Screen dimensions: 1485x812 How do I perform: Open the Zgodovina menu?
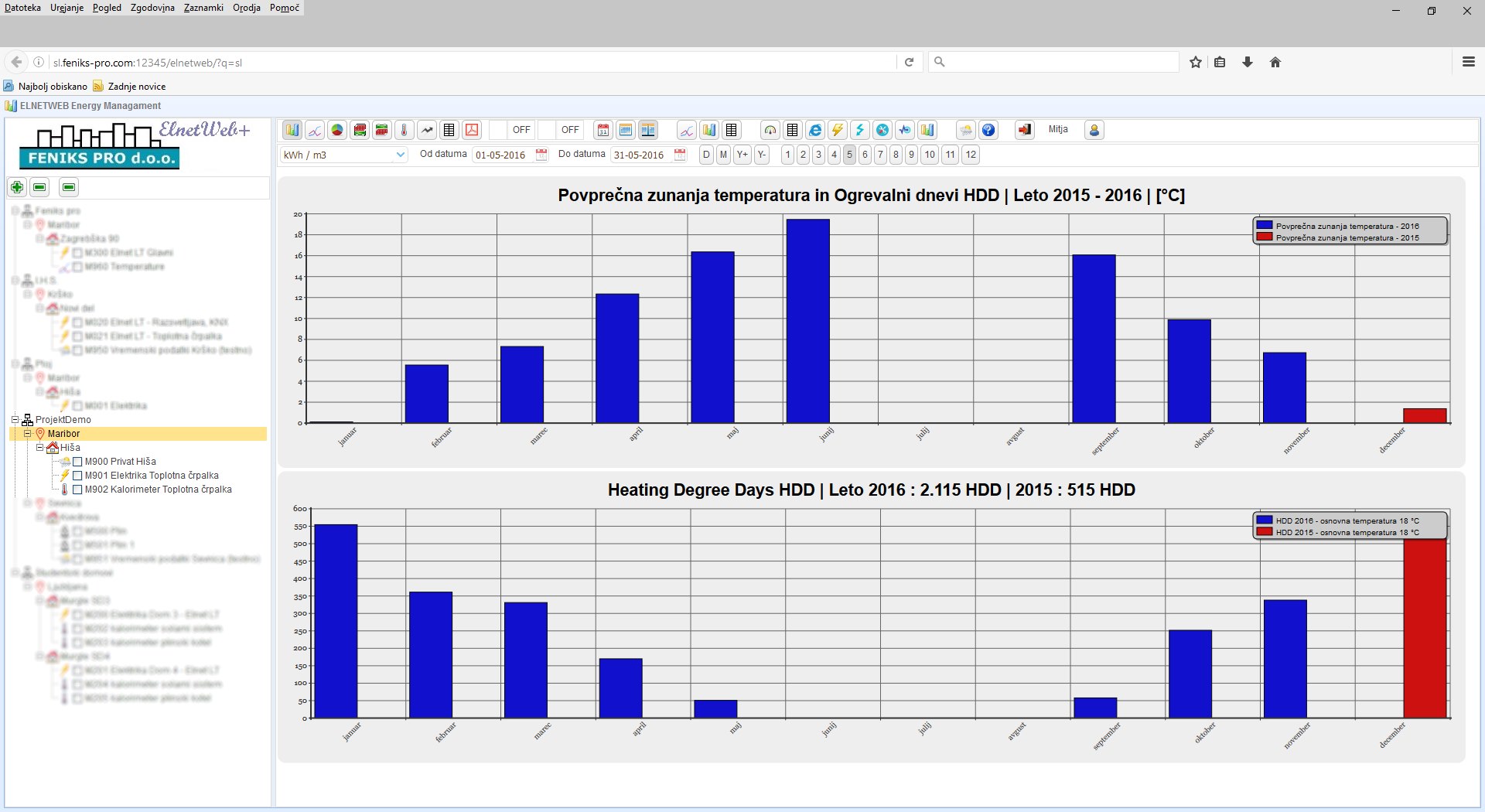pyautogui.click(x=152, y=8)
